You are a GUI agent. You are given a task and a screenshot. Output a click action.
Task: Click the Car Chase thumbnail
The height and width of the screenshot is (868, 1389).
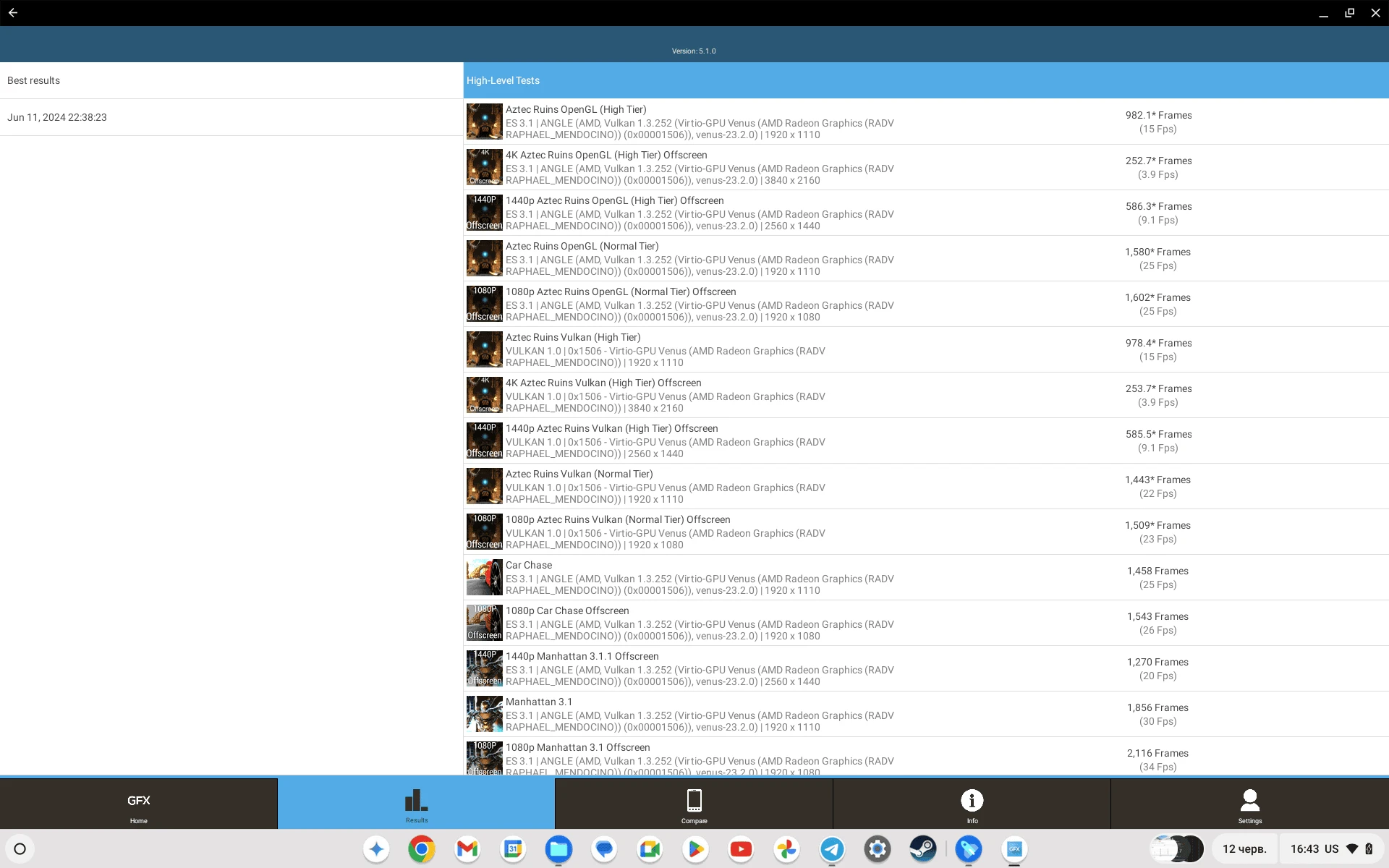pyautogui.click(x=484, y=577)
